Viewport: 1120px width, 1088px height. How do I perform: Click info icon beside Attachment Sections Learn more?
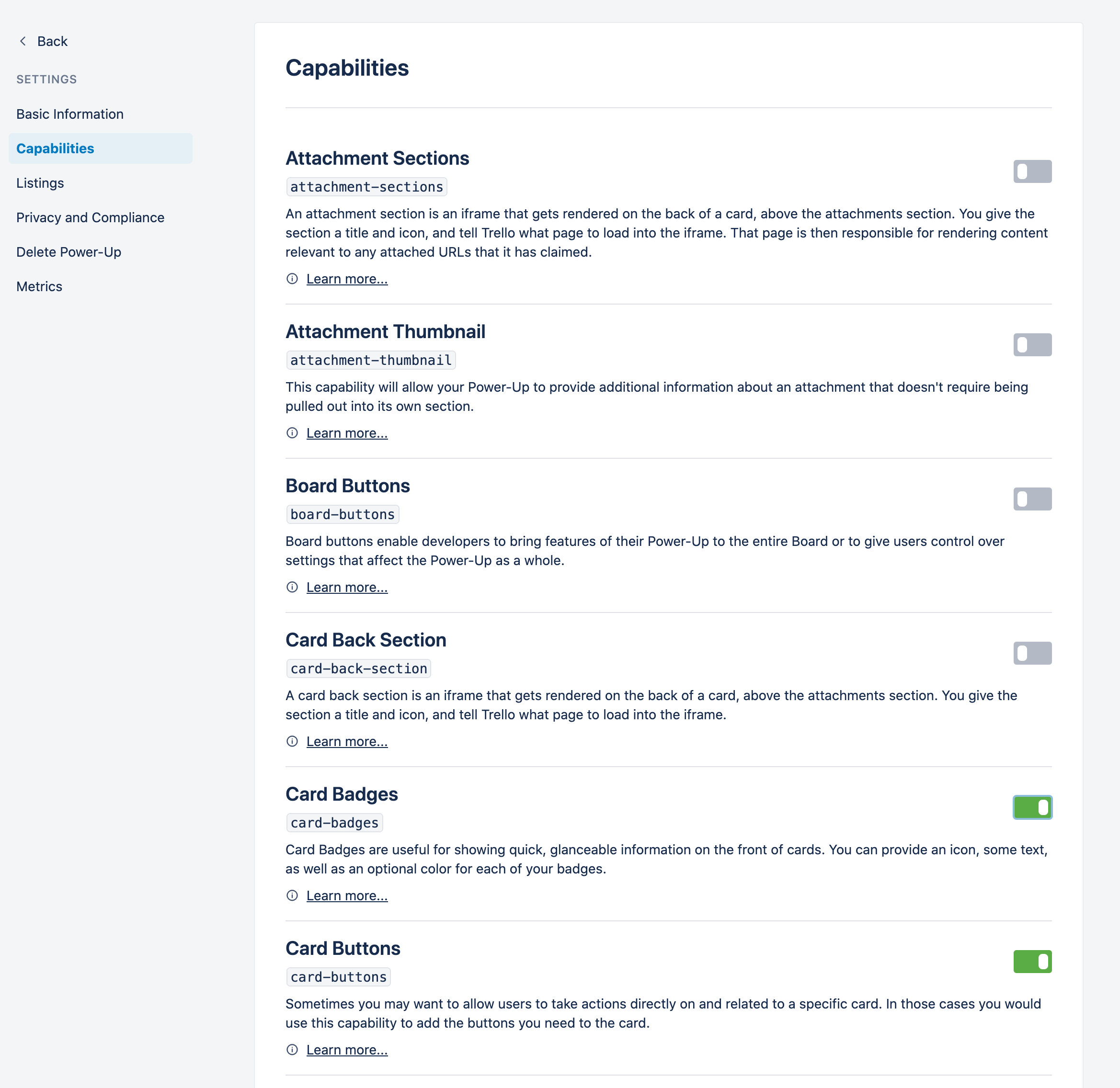(292, 279)
